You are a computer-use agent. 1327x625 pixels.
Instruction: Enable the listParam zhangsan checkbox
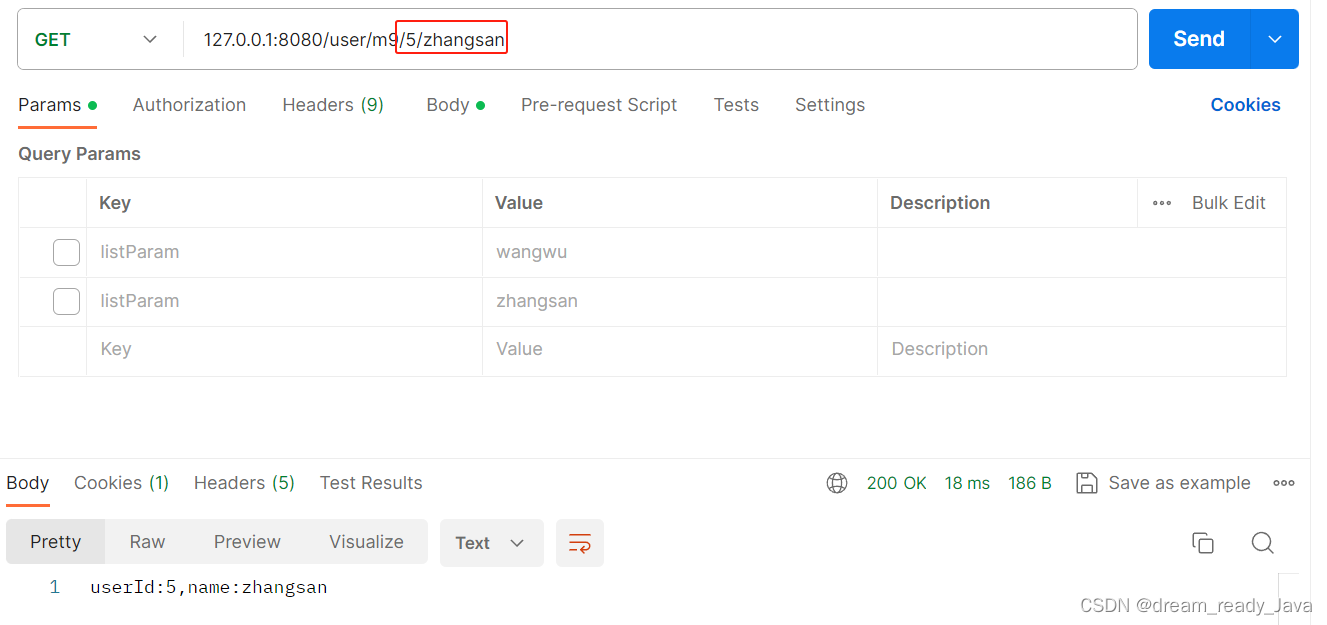(66, 301)
